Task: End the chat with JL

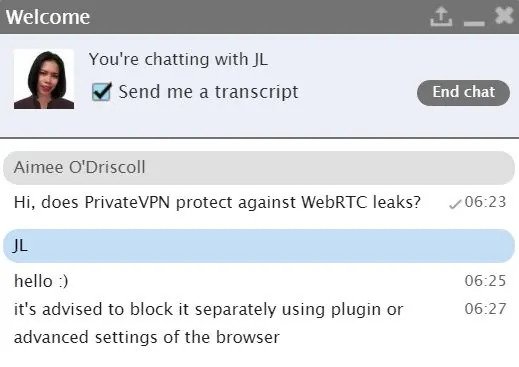Action: coord(463,93)
